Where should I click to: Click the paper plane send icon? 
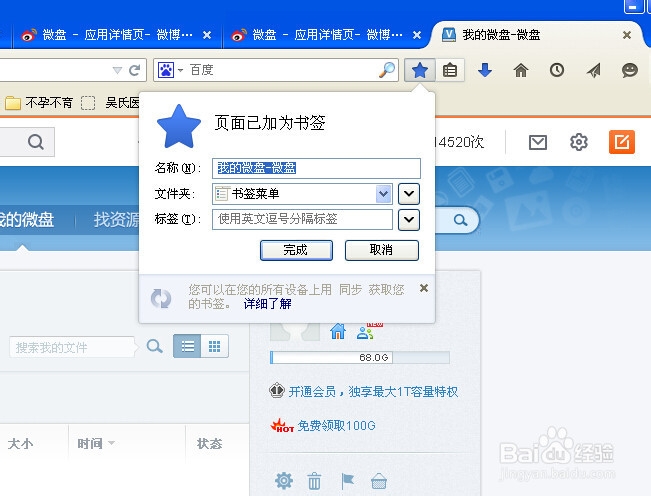point(594,70)
